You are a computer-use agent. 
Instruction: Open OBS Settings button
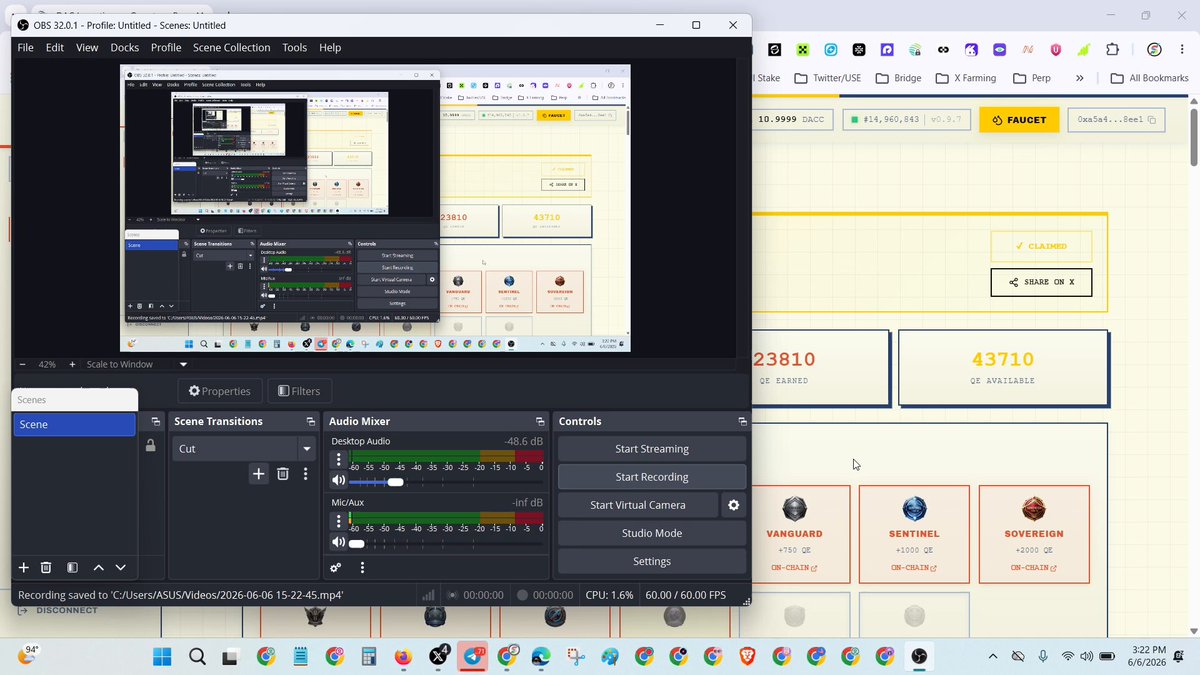tap(652, 561)
